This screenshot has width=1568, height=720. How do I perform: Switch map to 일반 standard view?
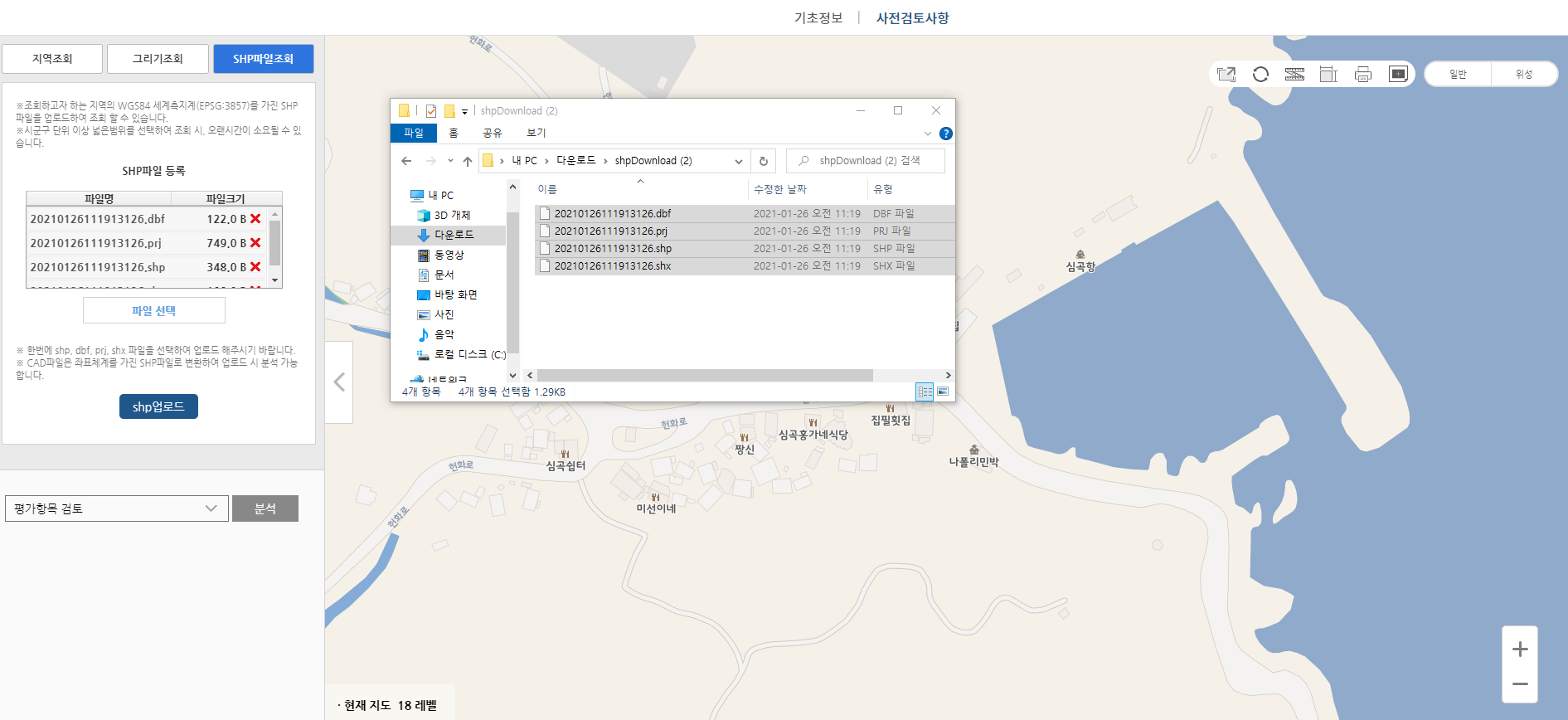(x=1458, y=75)
